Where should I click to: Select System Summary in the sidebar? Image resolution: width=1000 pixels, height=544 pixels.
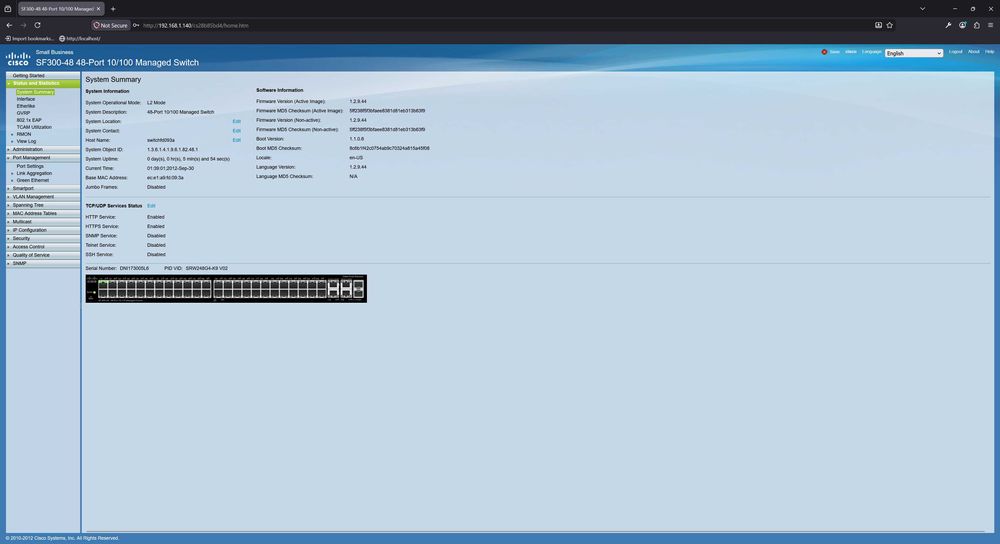[x=35, y=92]
